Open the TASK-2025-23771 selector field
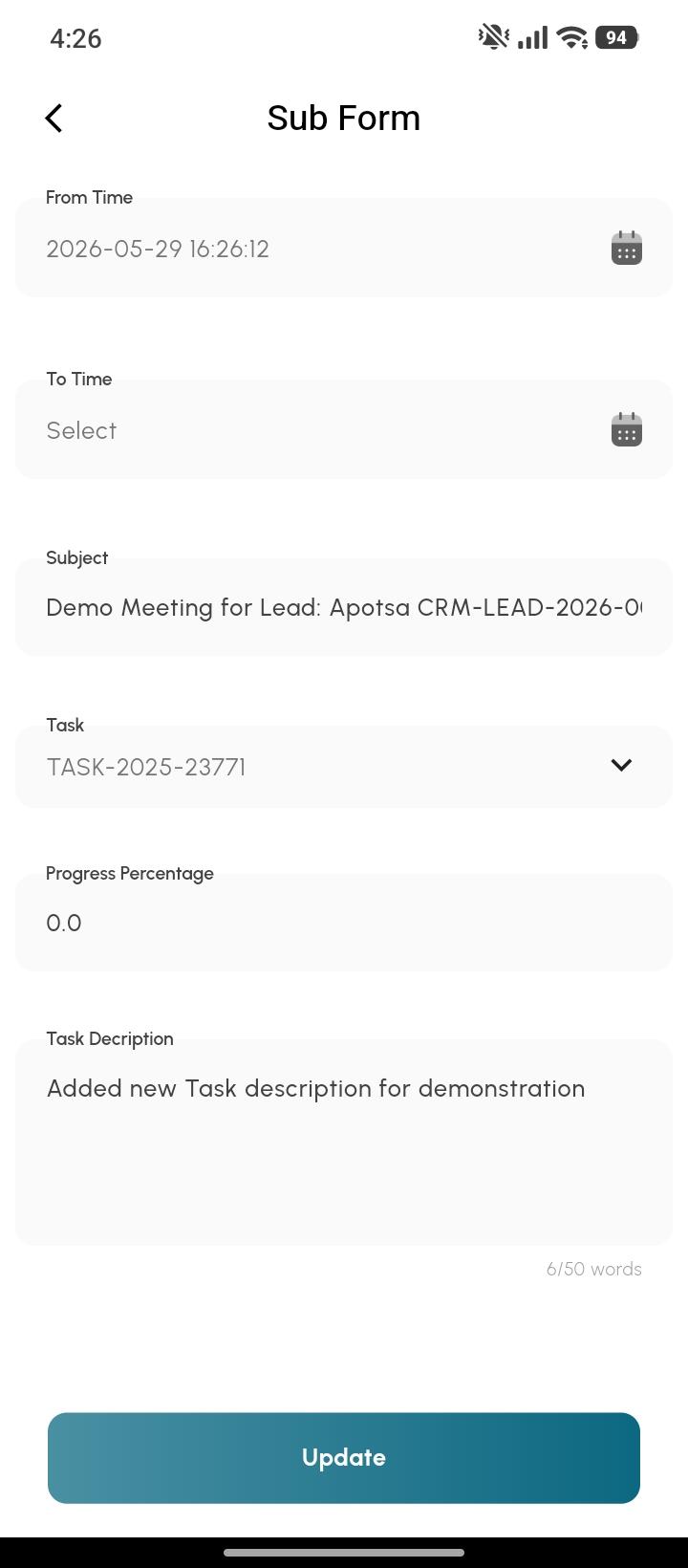 pyautogui.click(x=344, y=767)
